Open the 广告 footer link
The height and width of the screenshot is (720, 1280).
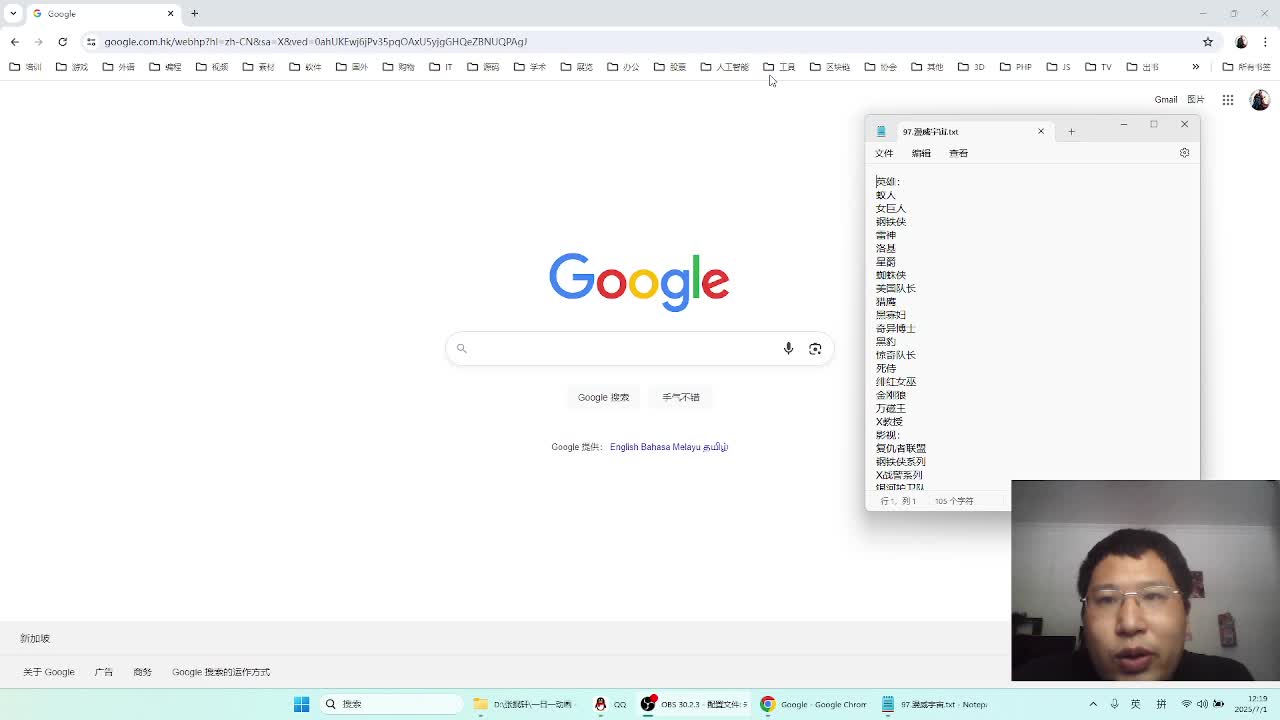pos(104,672)
